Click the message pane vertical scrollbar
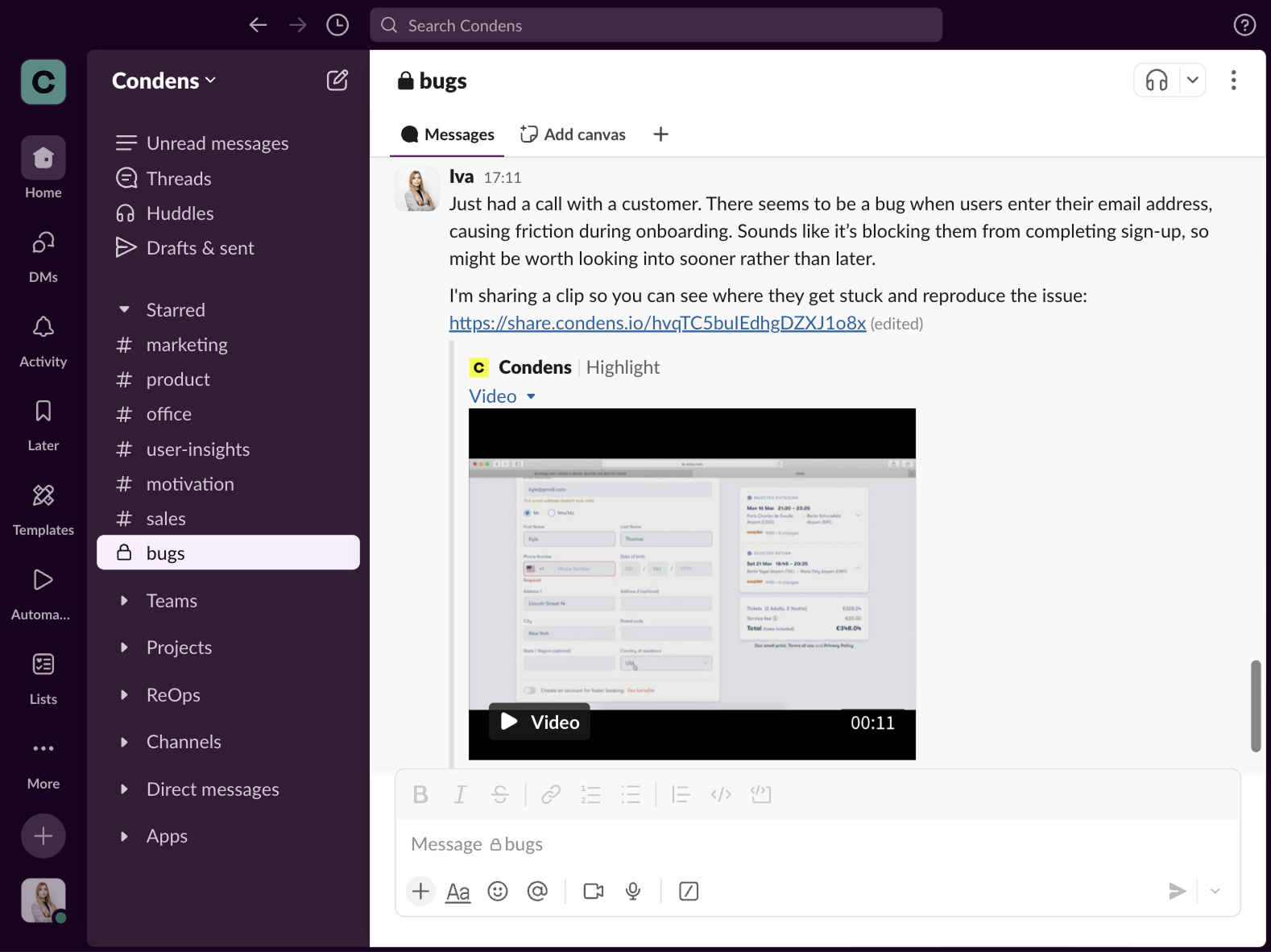This screenshot has width=1271, height=952. [1255, 706]
